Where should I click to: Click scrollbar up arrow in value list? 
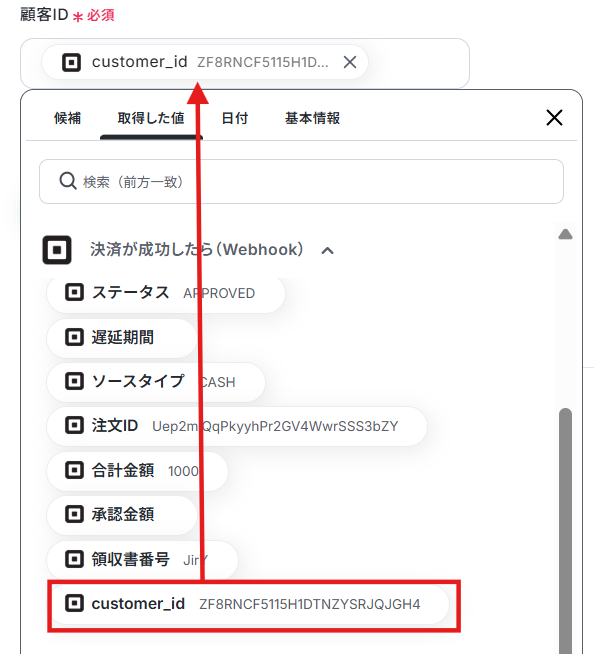coord(565,234)
